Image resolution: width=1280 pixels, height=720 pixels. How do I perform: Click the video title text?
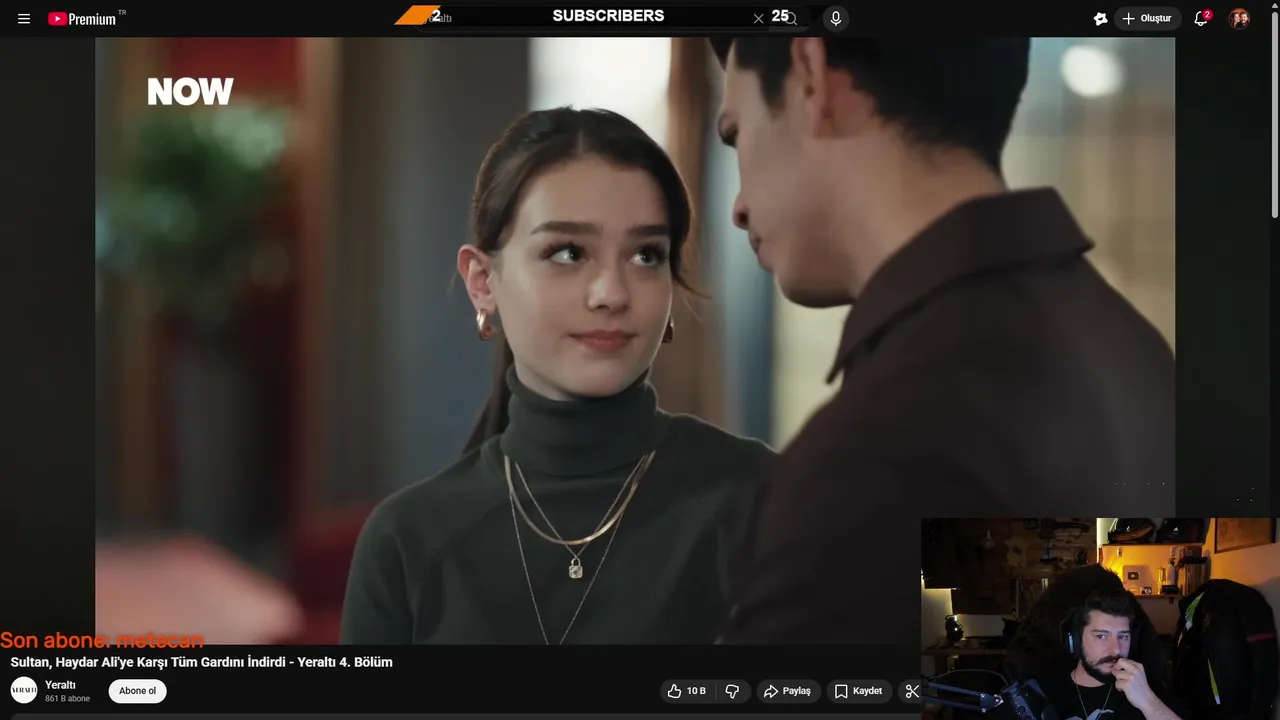tap(201, 662)
